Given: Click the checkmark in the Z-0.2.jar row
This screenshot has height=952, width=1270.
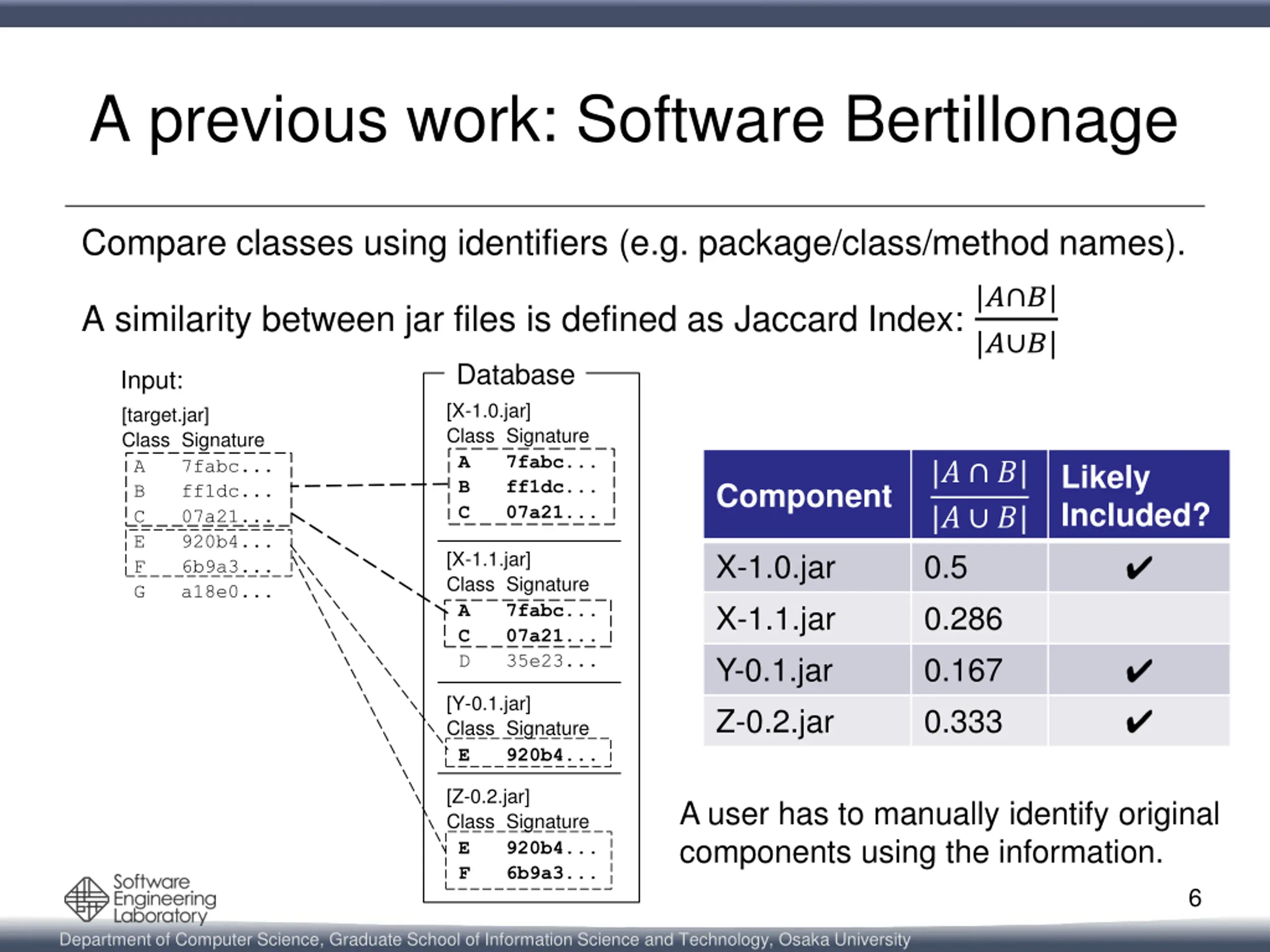Looking at the screenshot, I should [1139, 722].
